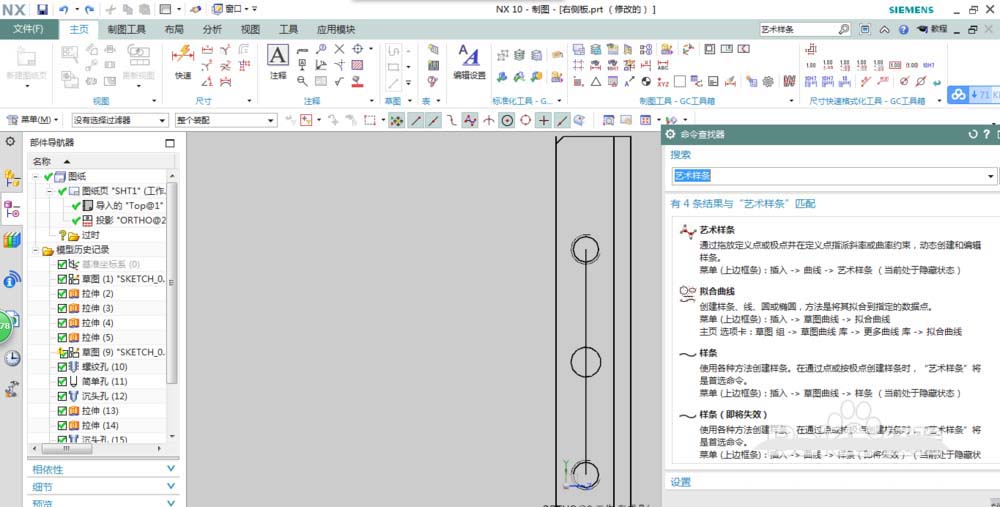Toggle checkbox for 拉伸 (2) feature
Image resolution: width=1000 pixels, height=507 pixels.
tap(62, 294)
